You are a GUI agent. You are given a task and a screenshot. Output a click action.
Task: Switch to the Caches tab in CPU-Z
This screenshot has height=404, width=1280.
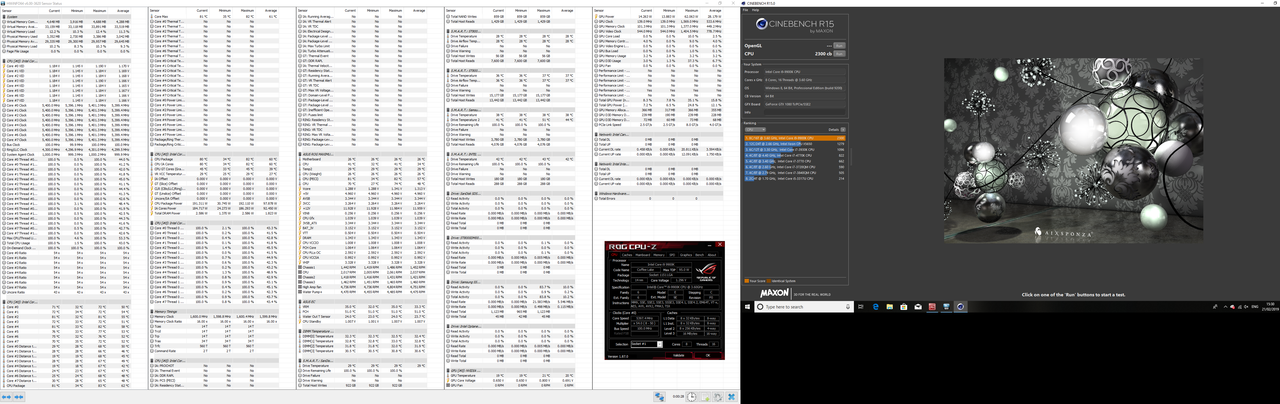pyautogui.click(x=627, y=255)
